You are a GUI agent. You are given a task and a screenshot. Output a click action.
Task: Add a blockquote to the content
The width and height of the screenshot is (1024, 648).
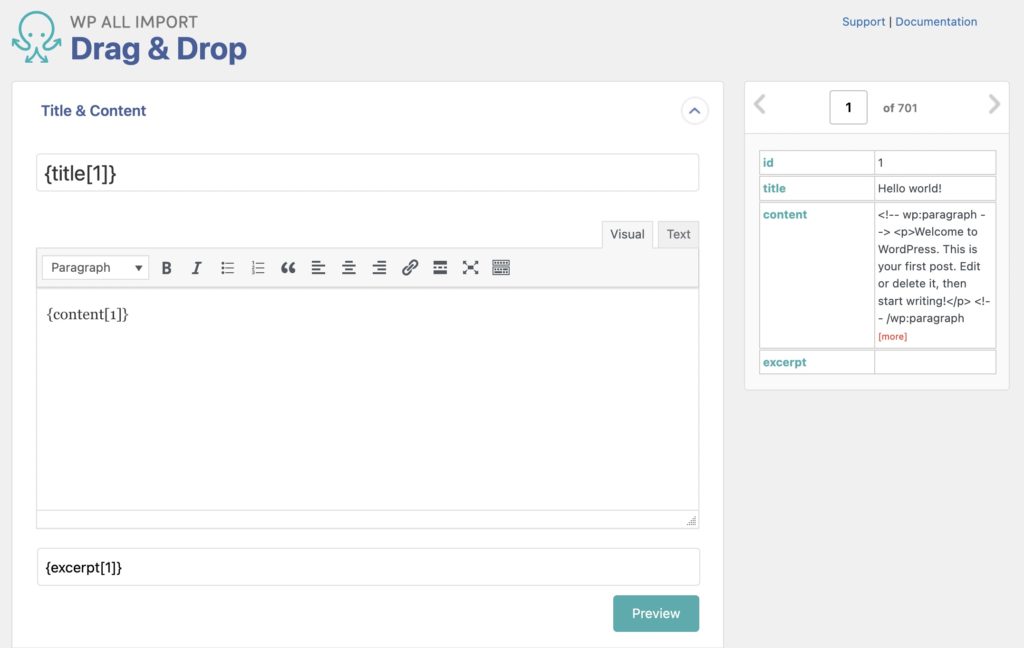(x=288, y=267)
